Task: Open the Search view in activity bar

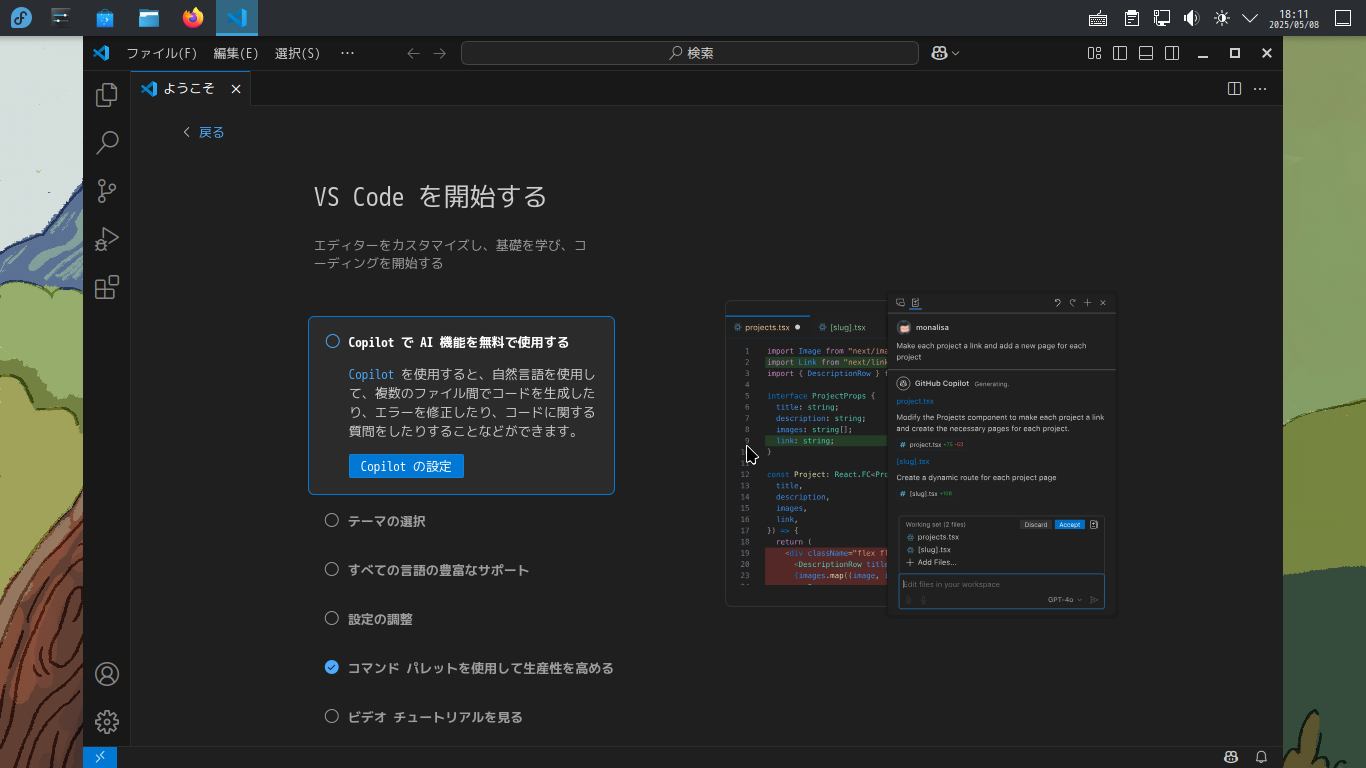Action: (x=107, y=143)
